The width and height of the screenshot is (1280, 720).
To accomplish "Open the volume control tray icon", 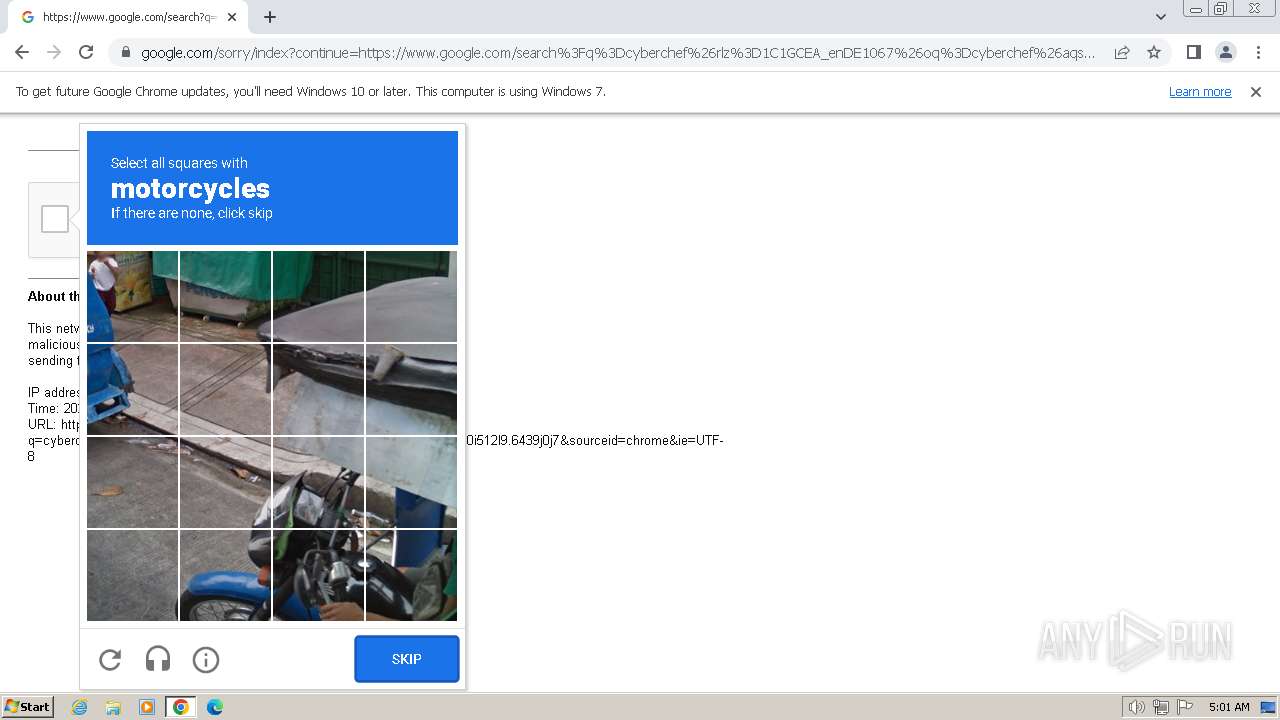I will (1136, 707).
